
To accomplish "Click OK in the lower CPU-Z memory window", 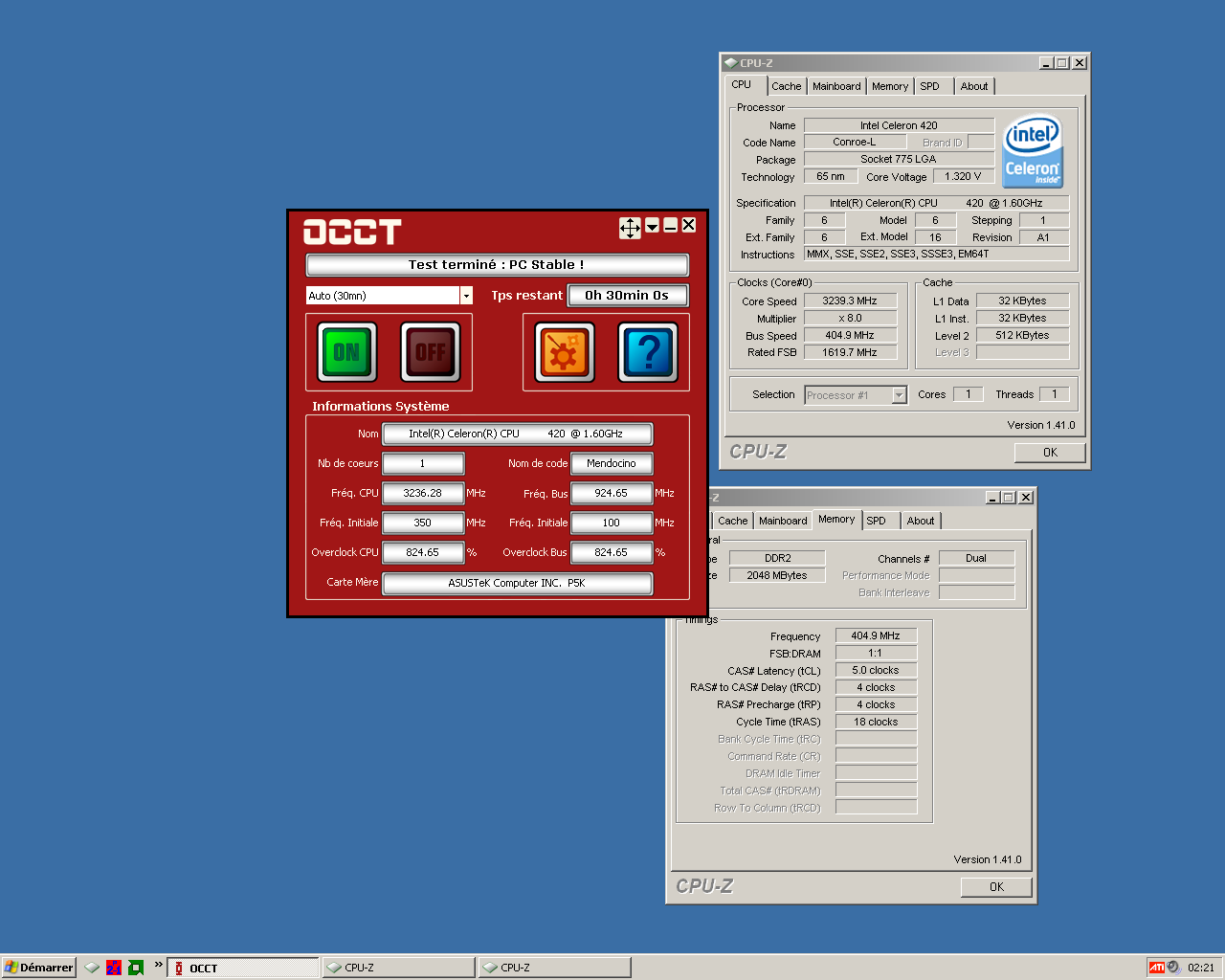I will [x=996, y=887].
